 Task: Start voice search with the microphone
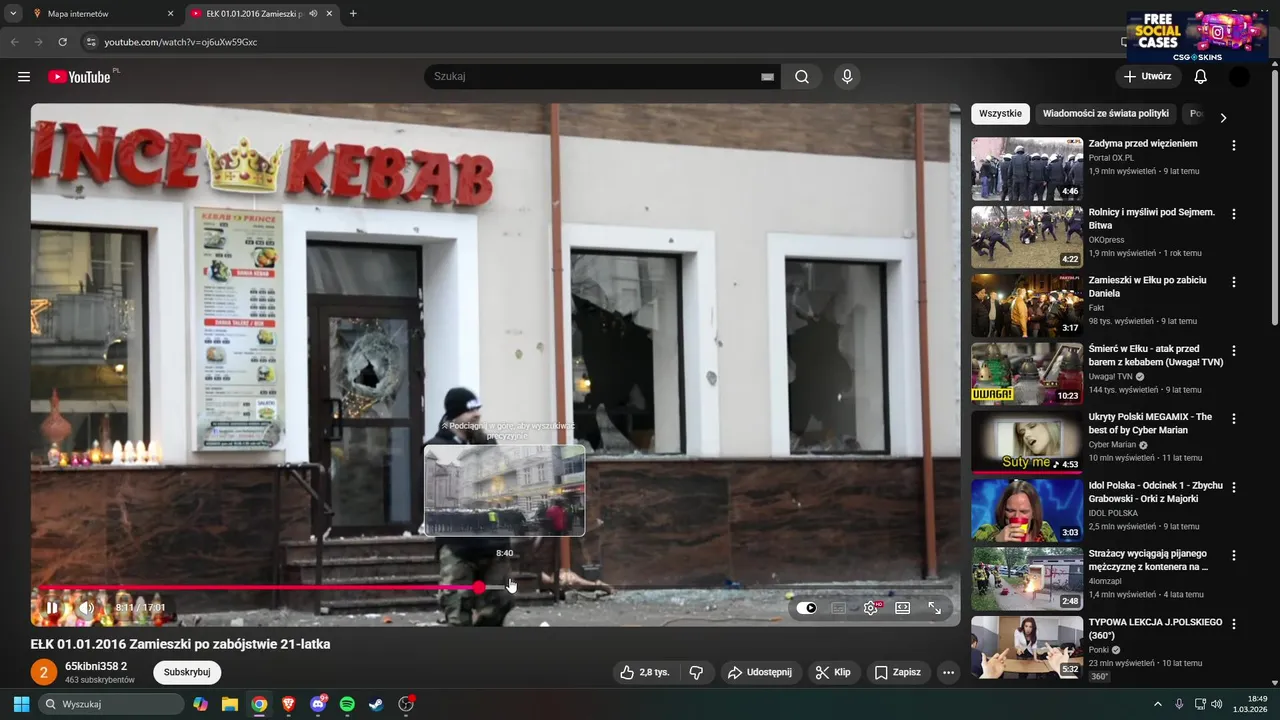pyautogui.click(x=847, y=77)
